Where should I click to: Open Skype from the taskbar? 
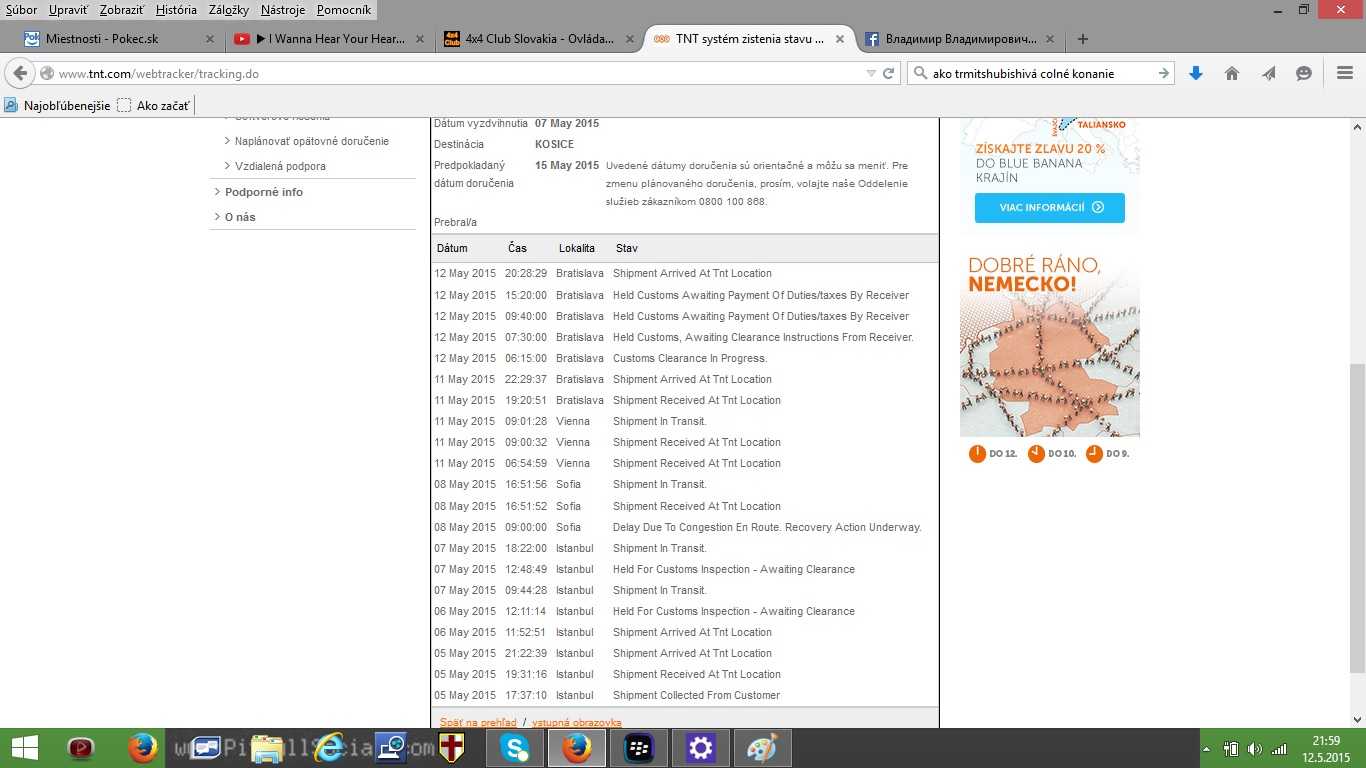(515, 748)
